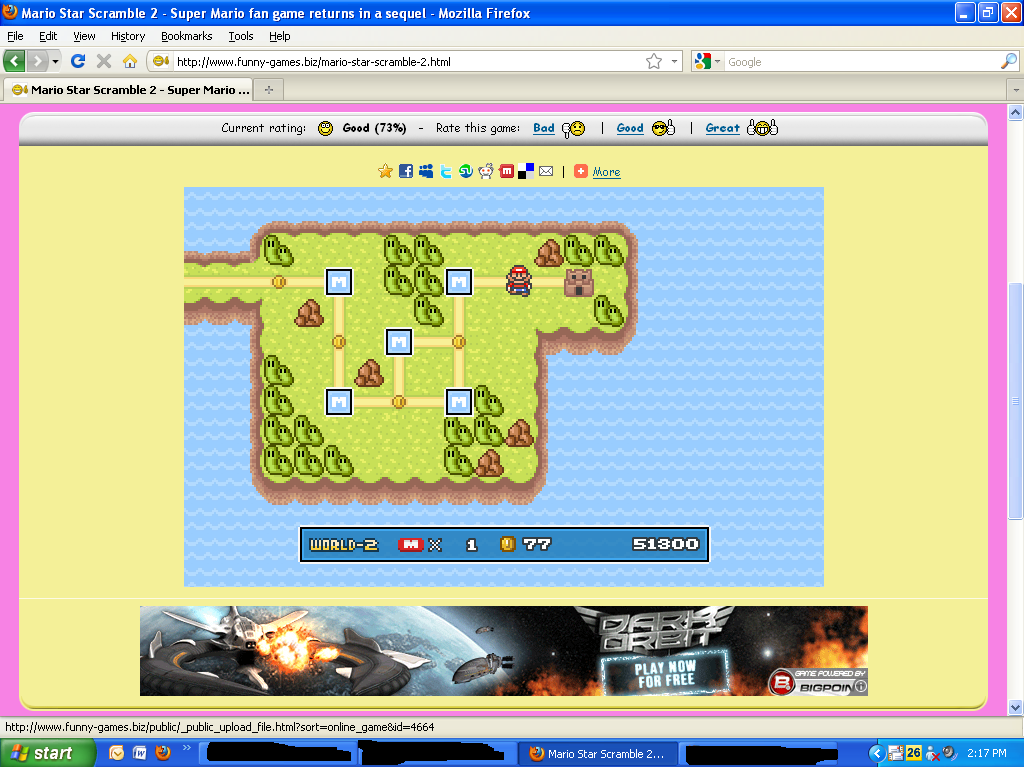1024x767 pixels.
Task: Share the game on Delicious
Action: pos(525,170)
